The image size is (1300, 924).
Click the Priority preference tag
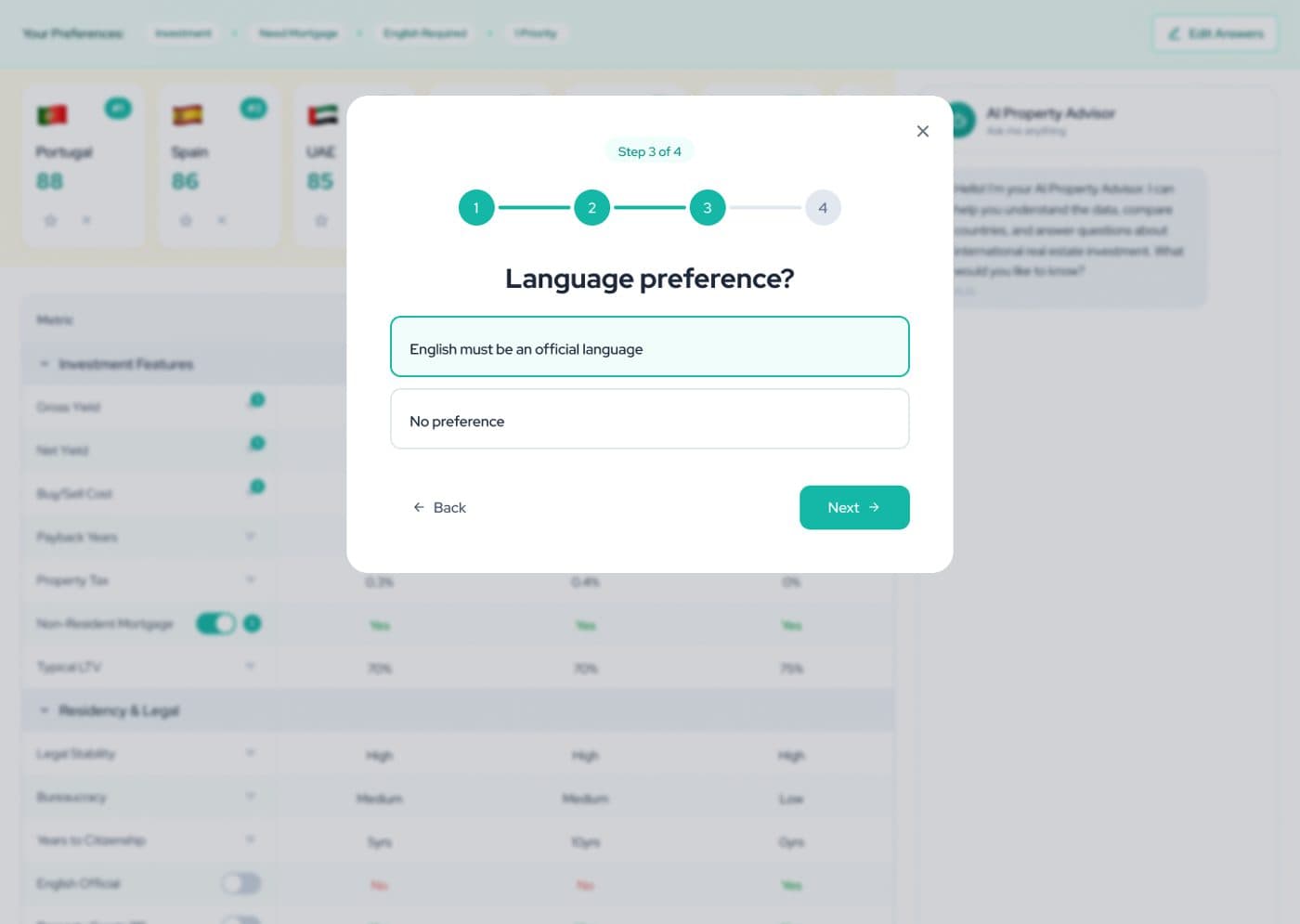coord(536,33)
